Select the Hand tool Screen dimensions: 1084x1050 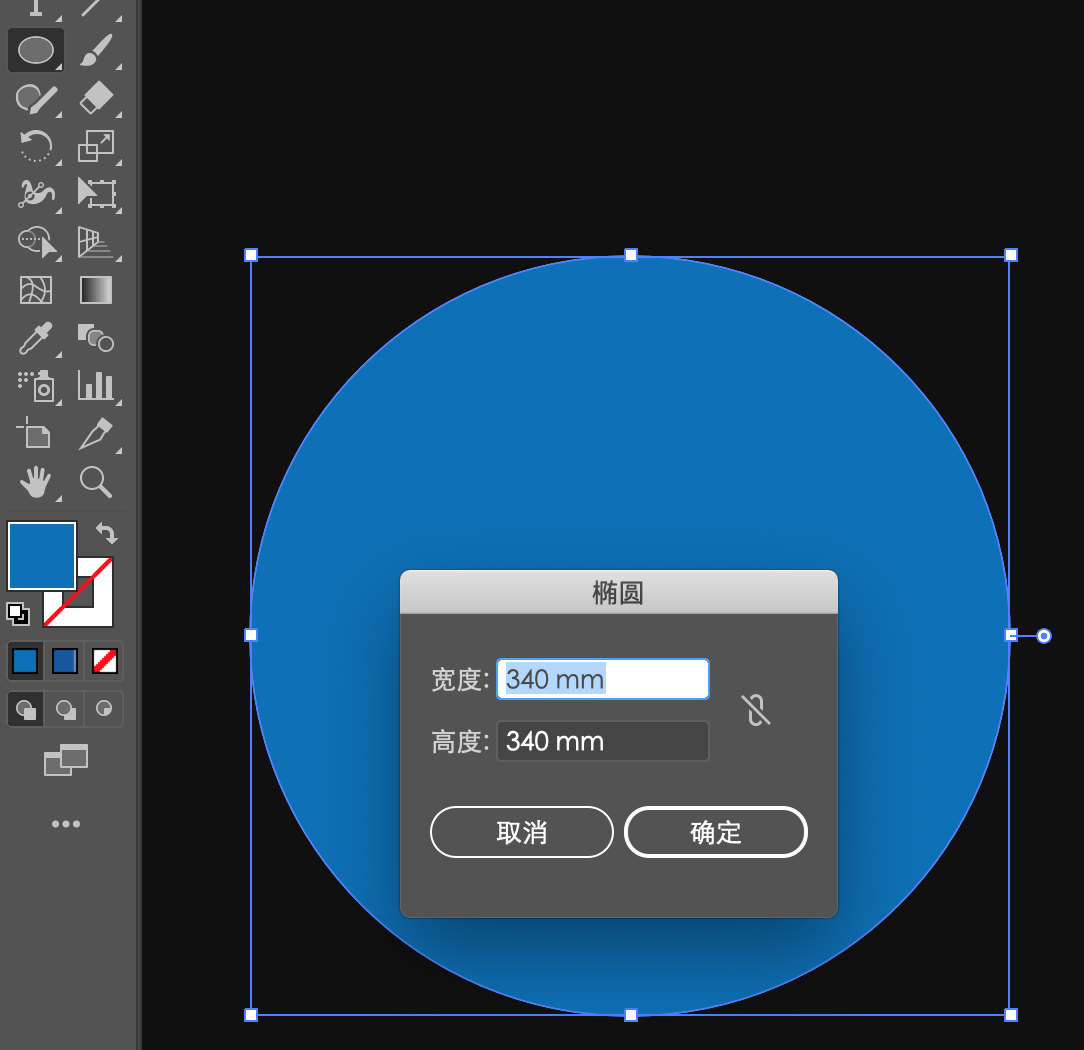(x=35, y=482)
